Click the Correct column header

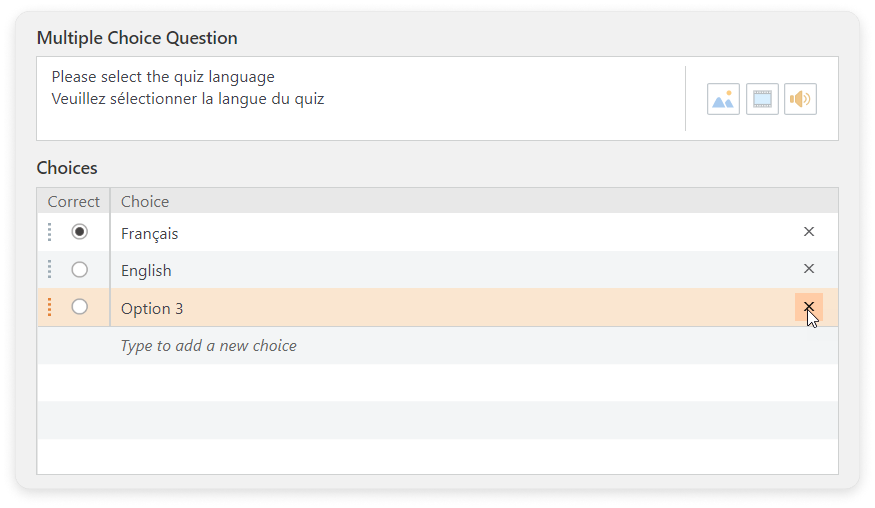[73, 201]
